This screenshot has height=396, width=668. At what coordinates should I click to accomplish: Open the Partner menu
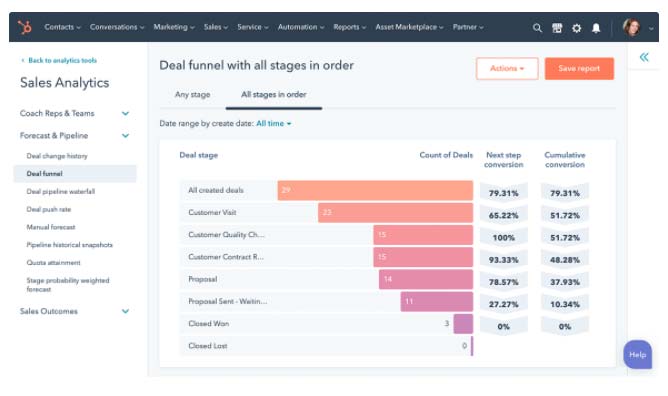(x=468, y=27)
